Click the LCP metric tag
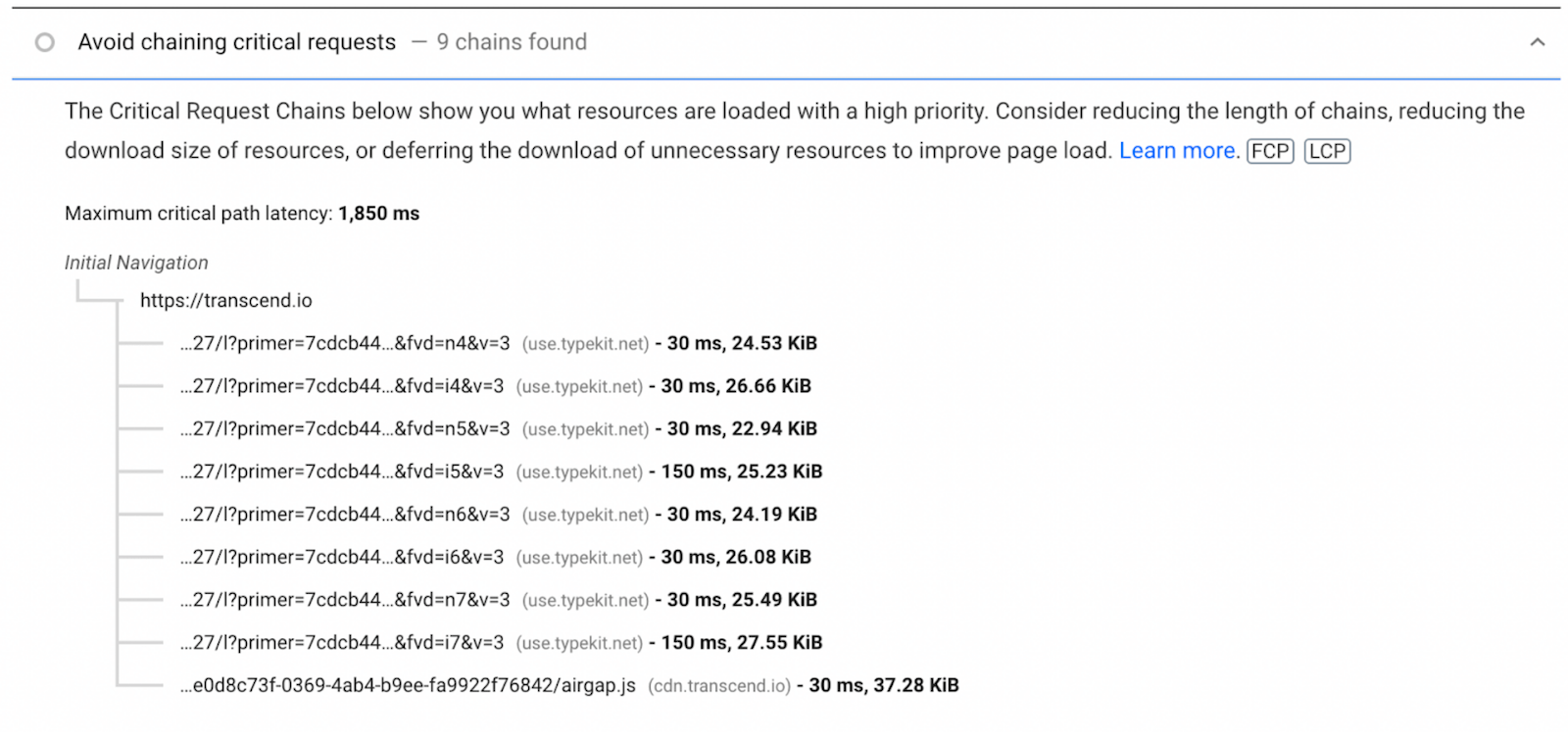 tap(1327, 151)
